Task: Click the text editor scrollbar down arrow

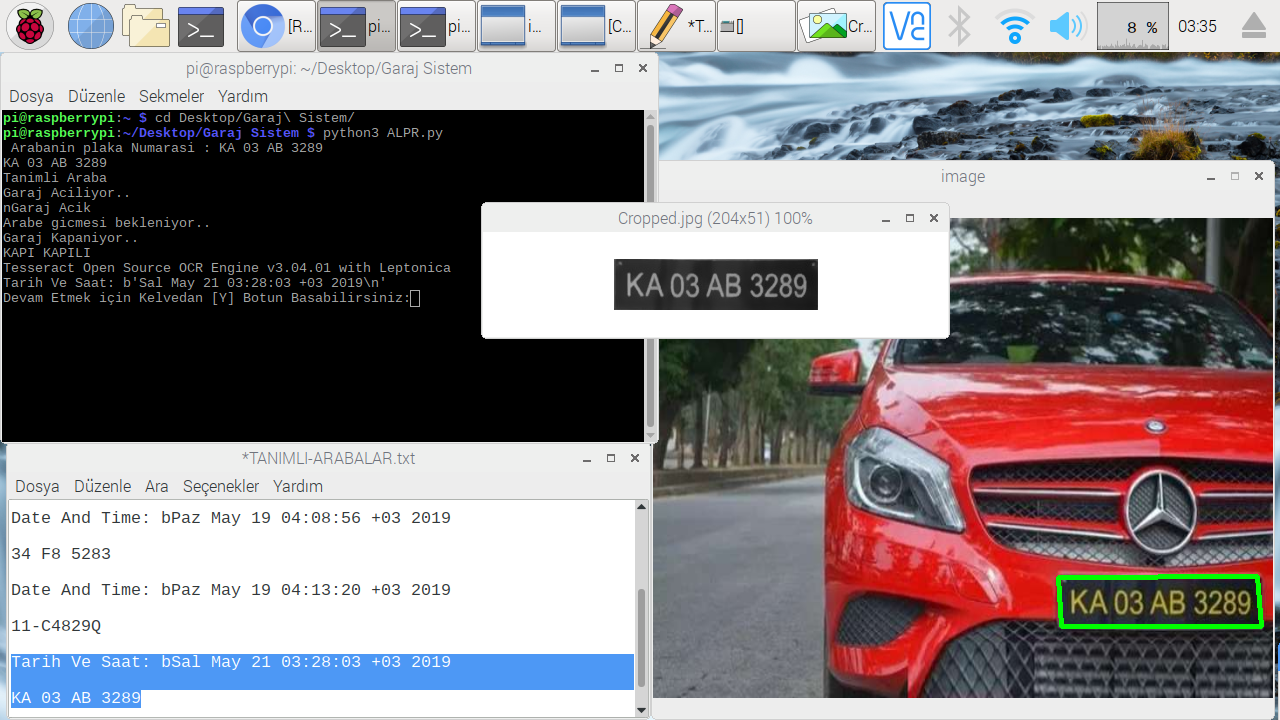Action: point(640,708)
